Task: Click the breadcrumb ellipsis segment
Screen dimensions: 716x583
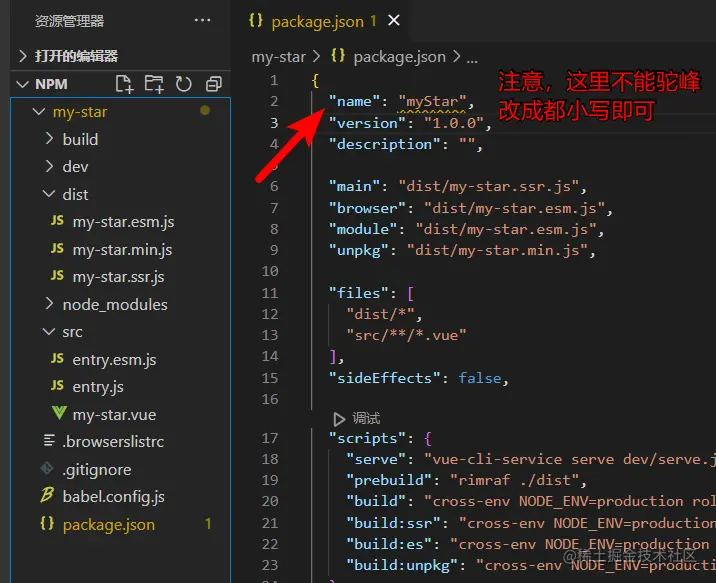Action: coord(472,59)
